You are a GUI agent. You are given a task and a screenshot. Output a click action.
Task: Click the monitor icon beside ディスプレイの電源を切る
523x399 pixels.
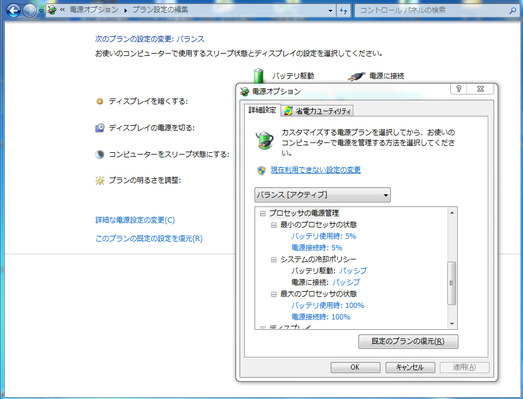click(x=99, y=127)
